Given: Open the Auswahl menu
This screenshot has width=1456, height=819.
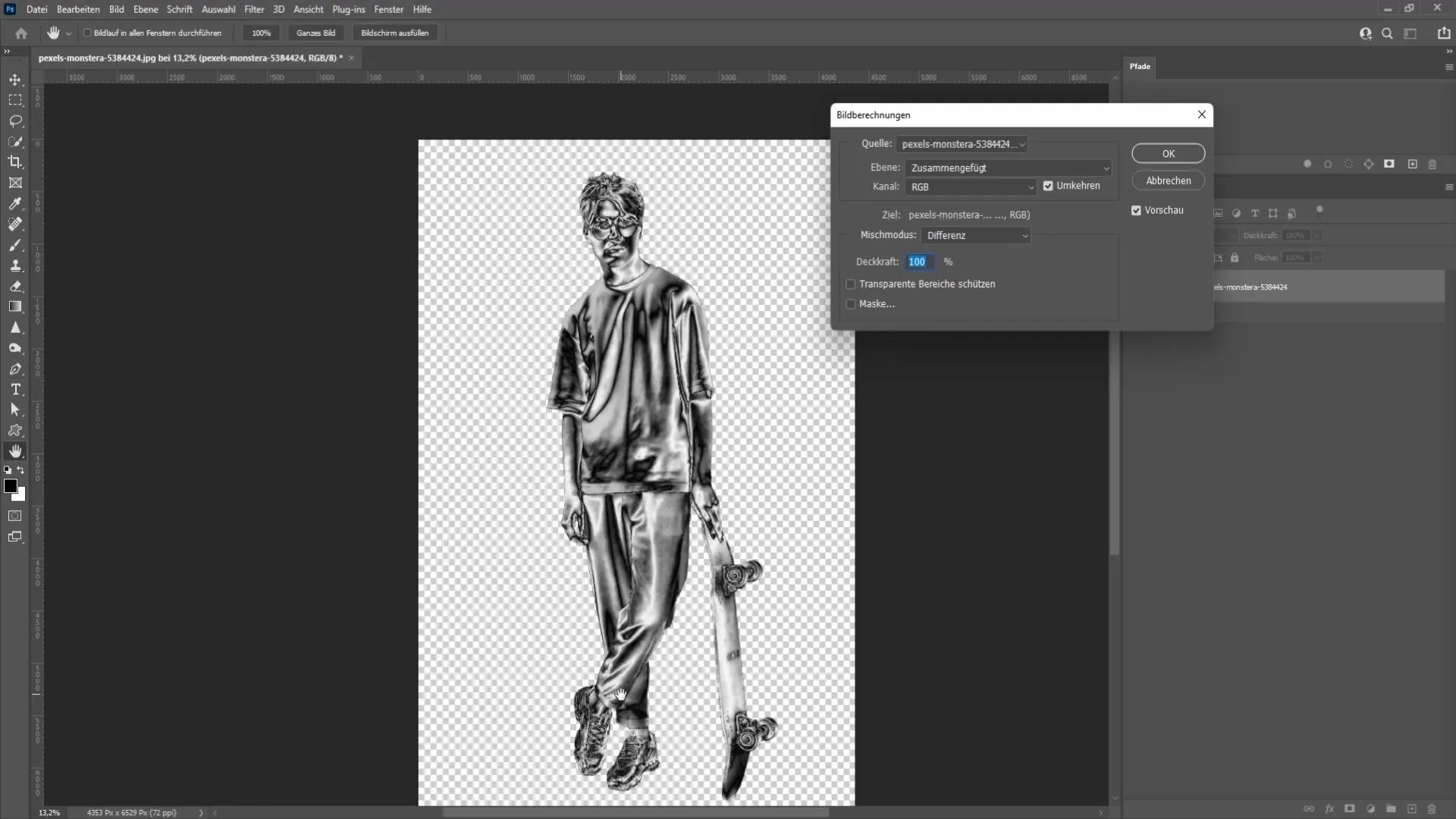Looking at the screenshot, I should [218, 9].
